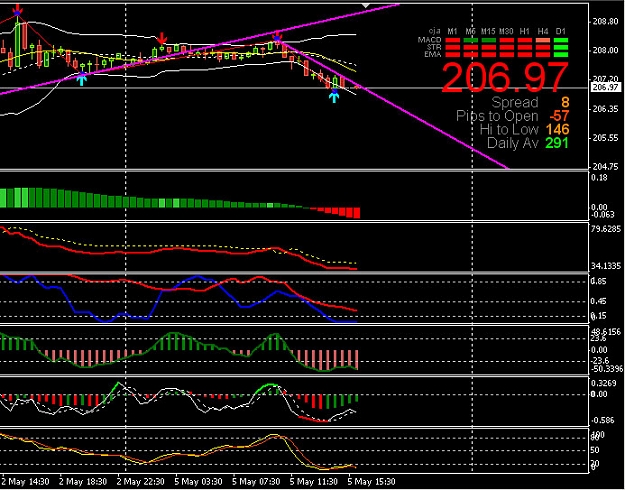
Task: Click the MACD M15 green signal block
Action: click(489, 40)
